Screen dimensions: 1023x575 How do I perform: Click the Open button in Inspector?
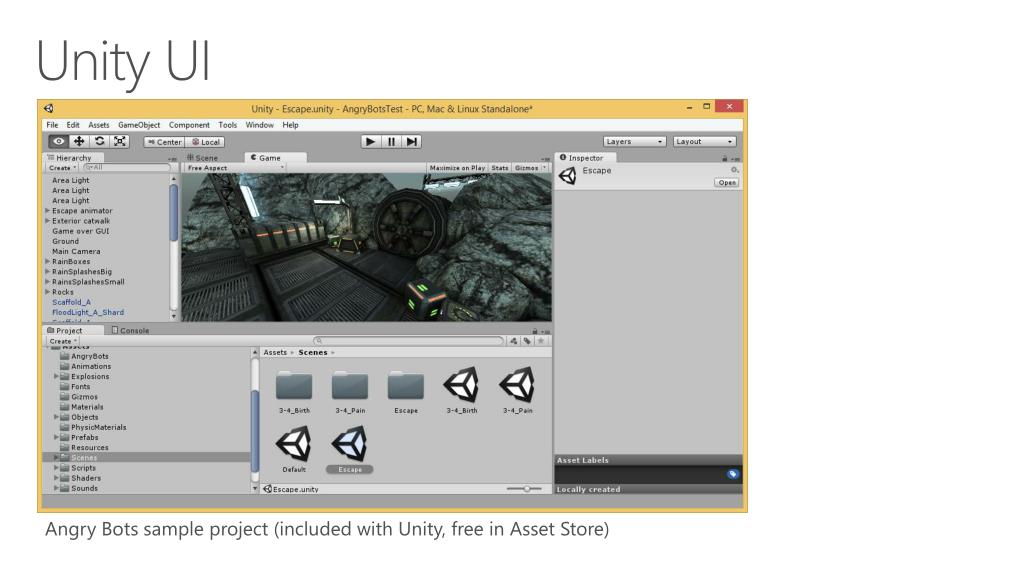(727, 183)
